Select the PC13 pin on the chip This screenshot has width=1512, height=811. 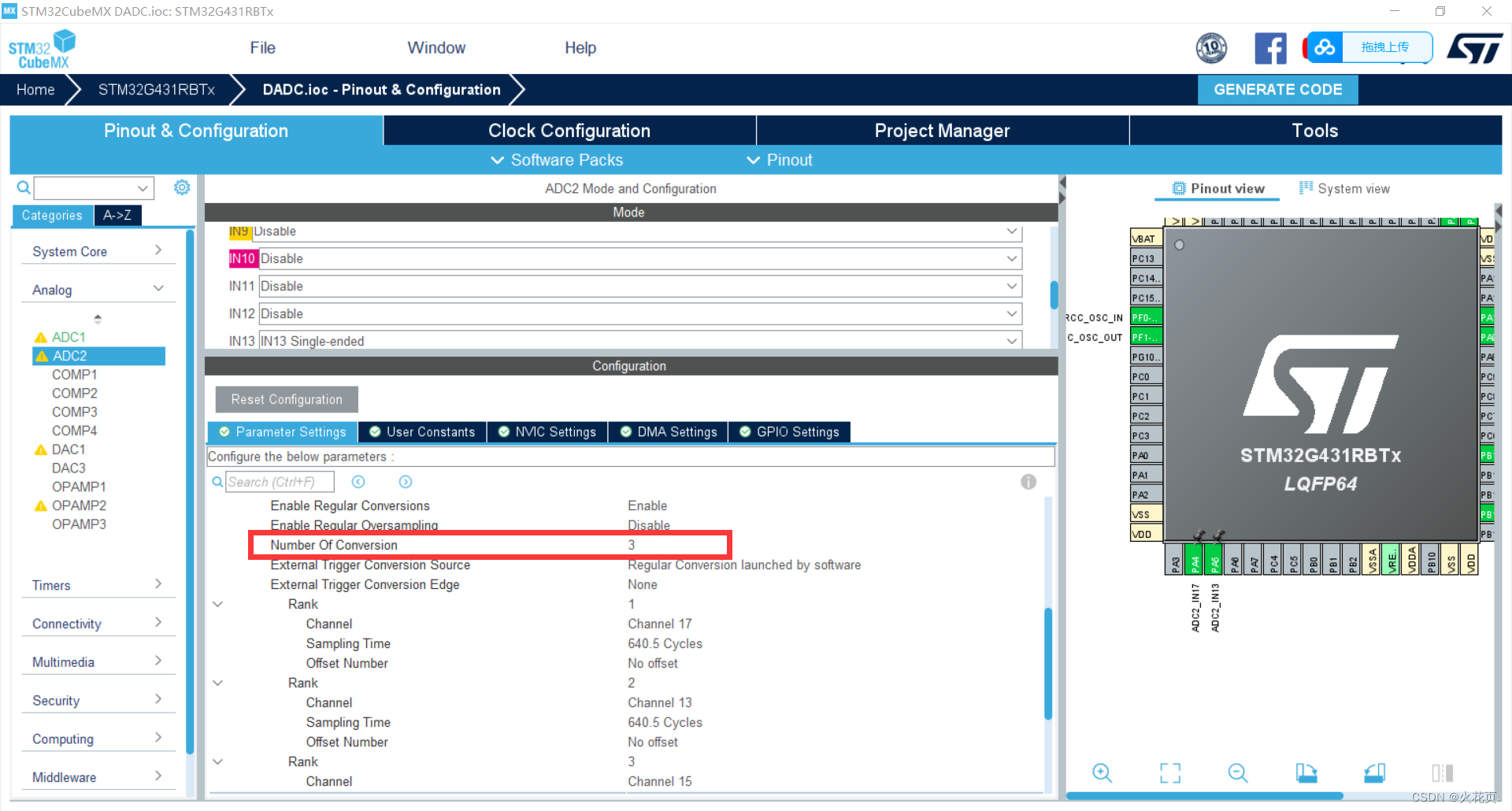1146,258
